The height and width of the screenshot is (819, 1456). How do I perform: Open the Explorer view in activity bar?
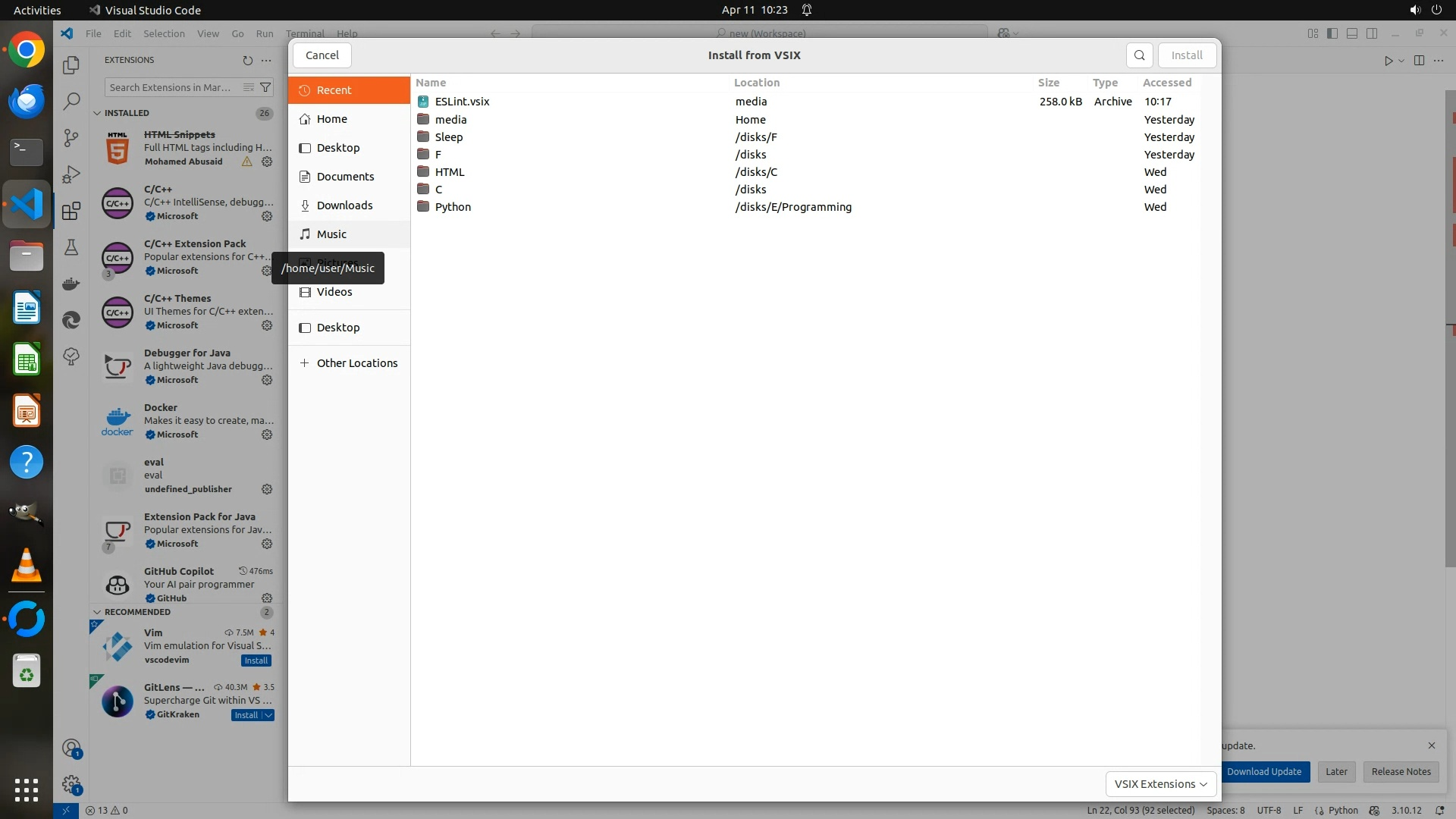[x=71, y=65]
